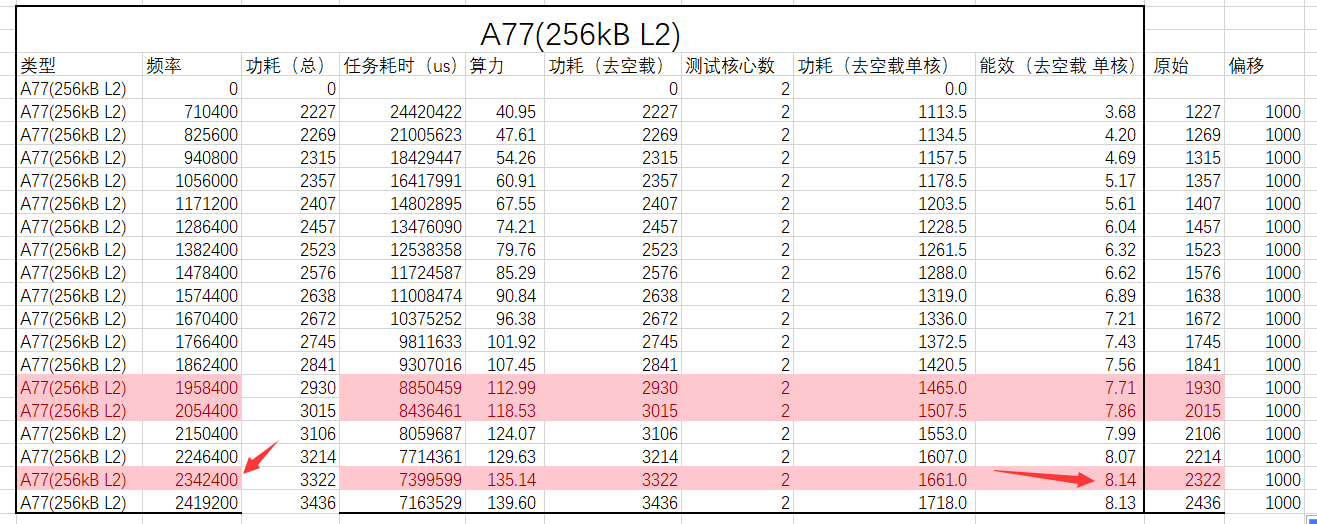Image resolution: width=1317 pixels, height=524 pixels.
Task: Click 类型 cell in the 2150400 row
Action: click(x=79, y=434)
